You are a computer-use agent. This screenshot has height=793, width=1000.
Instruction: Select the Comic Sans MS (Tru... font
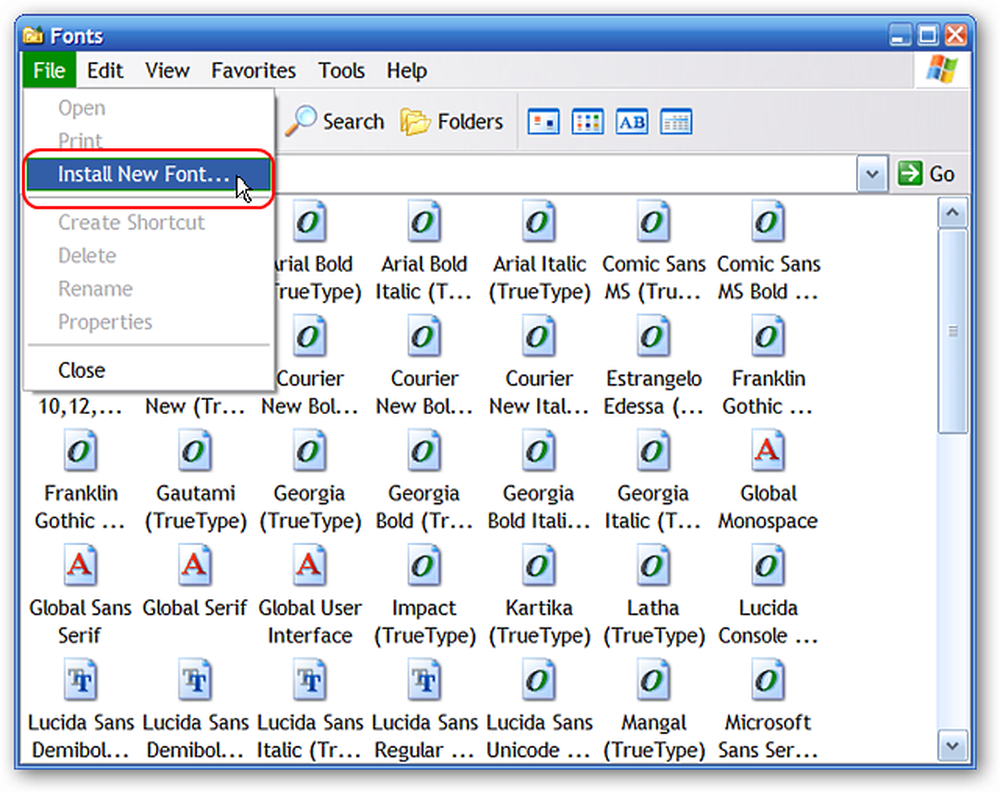(654, 223)
